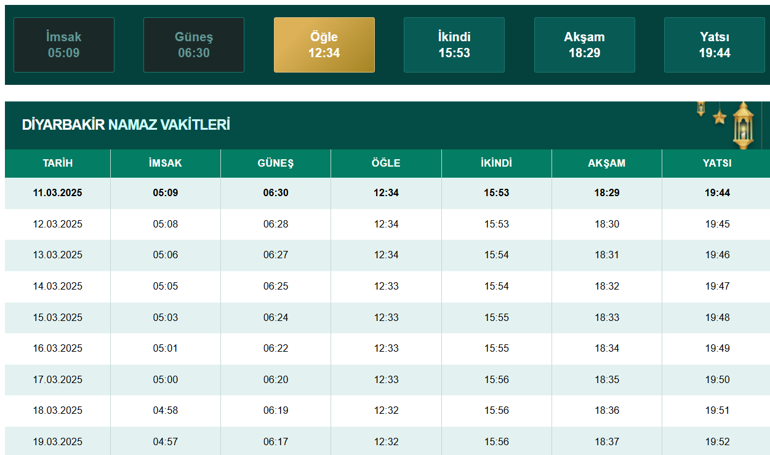Click Akşam time 18:30 for 12.03.2025
Viewport: 770px width, 455px height.
point(607,224)
